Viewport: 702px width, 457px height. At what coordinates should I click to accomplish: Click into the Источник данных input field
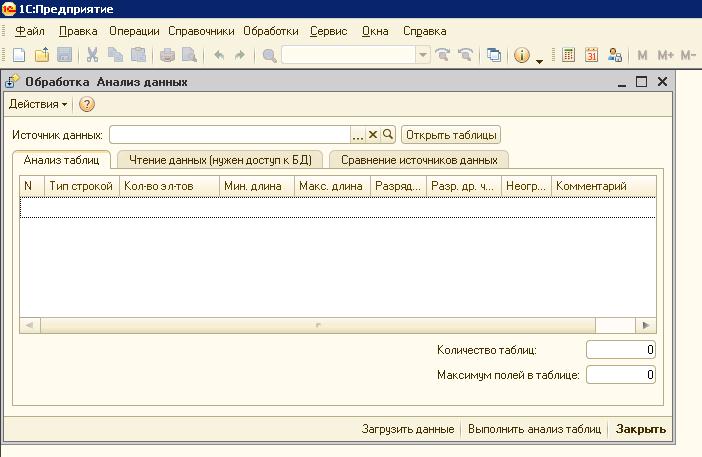(229, 135)
